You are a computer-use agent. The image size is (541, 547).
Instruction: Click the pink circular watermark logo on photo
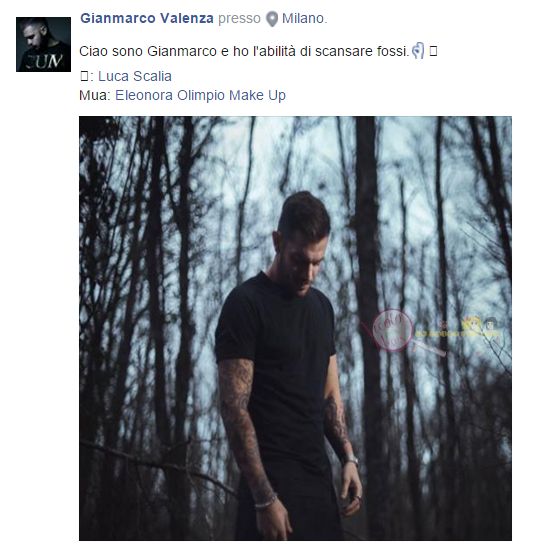392,330
